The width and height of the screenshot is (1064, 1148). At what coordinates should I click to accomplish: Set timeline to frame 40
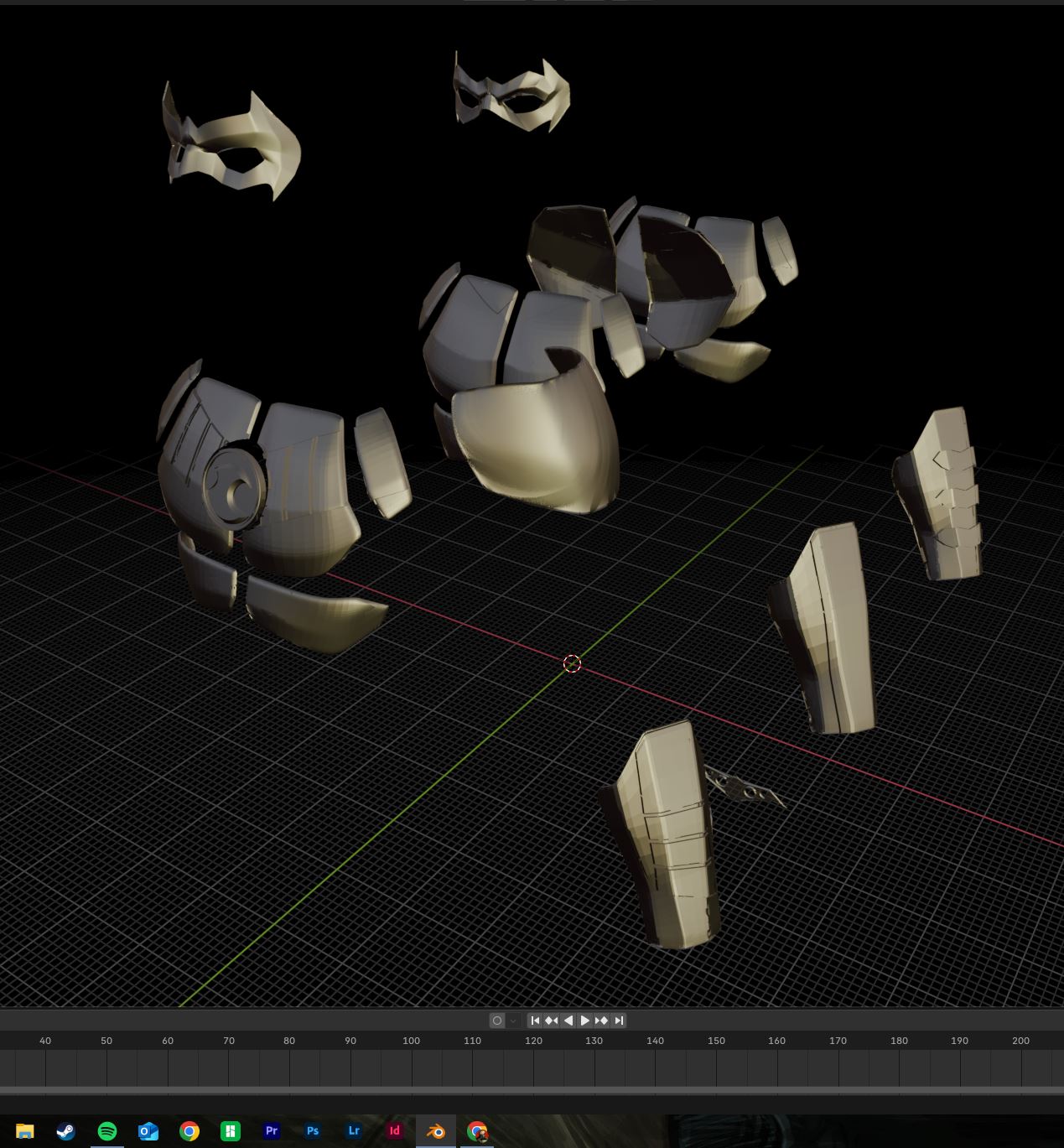click(x=45, y=1041)
